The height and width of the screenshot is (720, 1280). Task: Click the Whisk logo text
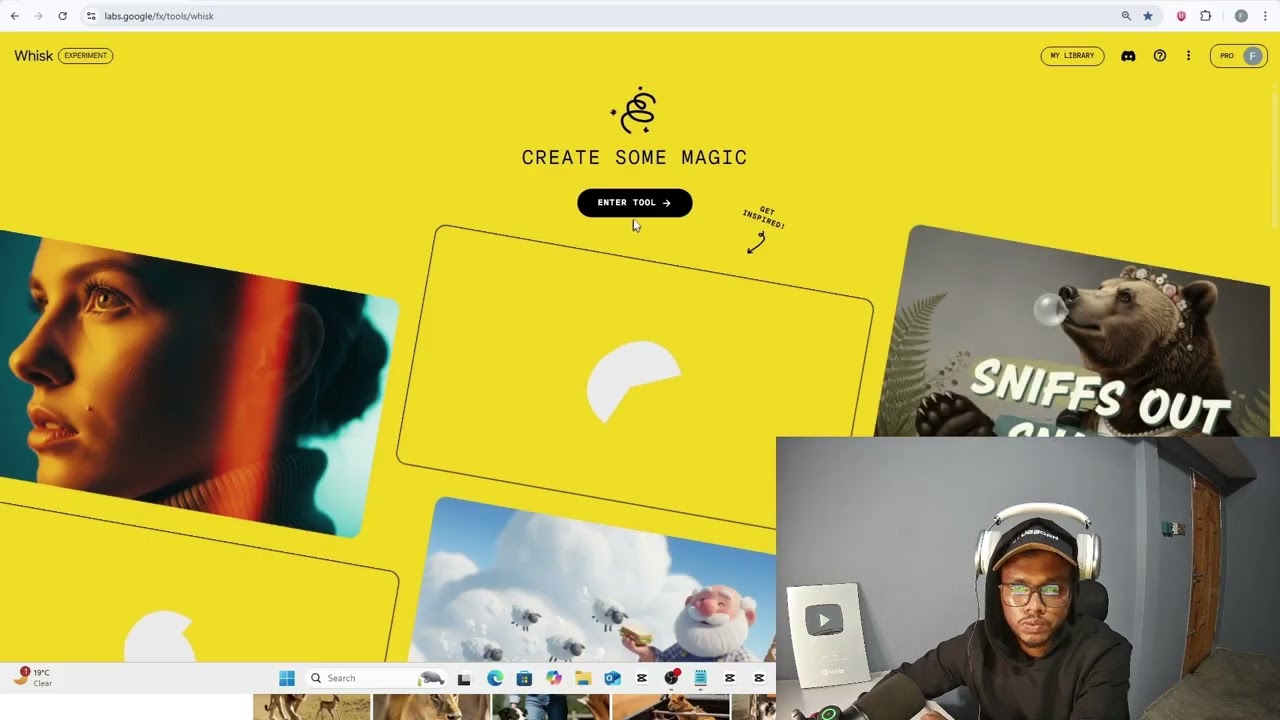(x=33, y=56)
